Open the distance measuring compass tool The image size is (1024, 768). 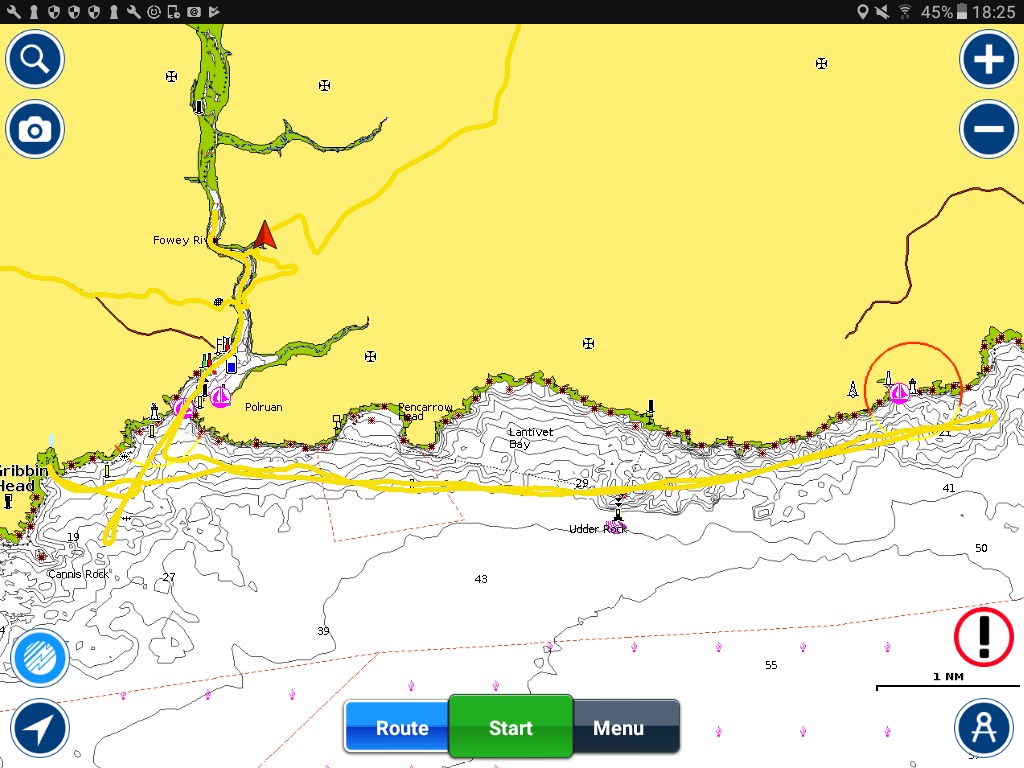983,728
